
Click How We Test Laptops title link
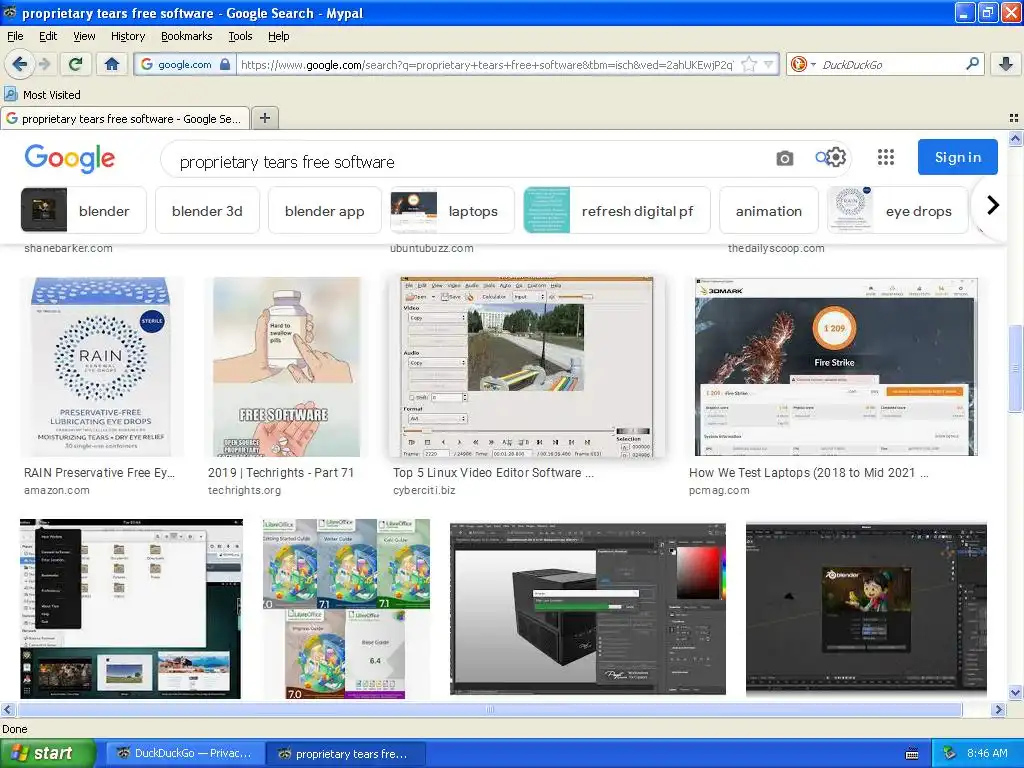point(808,472)
